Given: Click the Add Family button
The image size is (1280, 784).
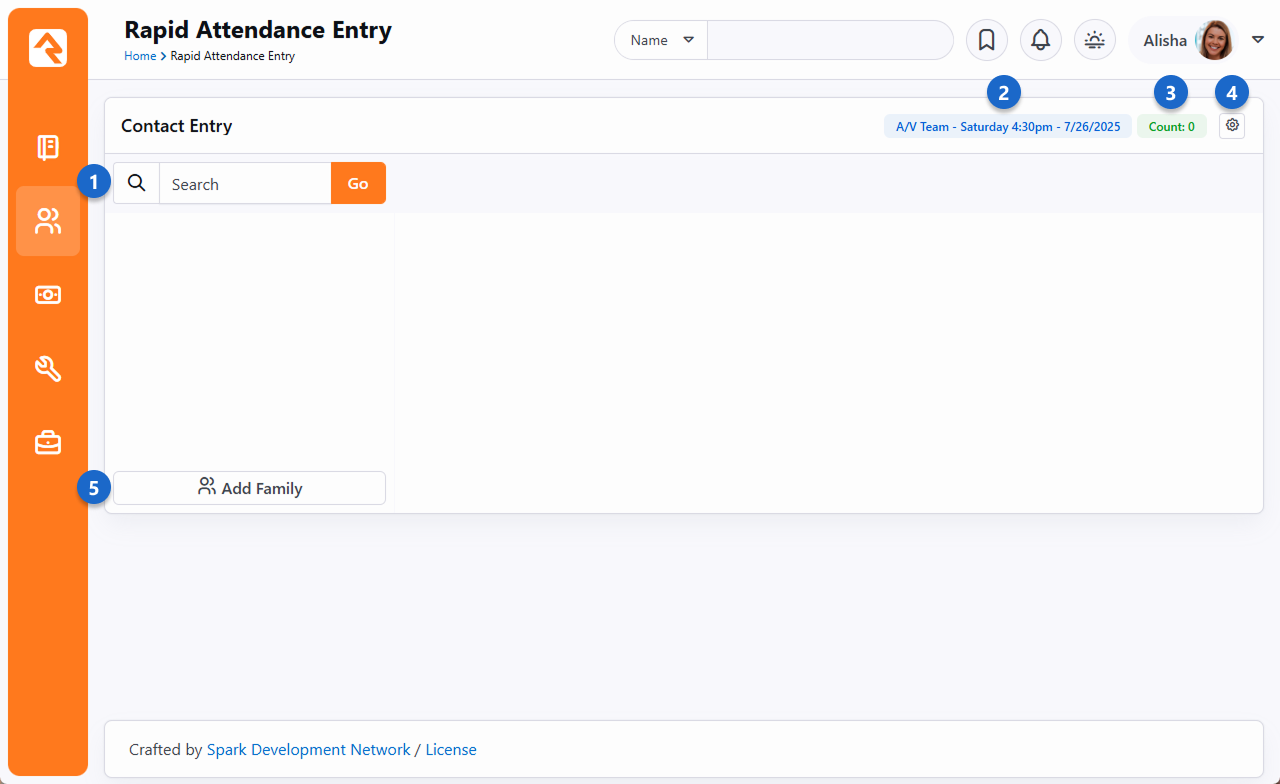Looking at the screenshot, I should (x=249, y=488).
